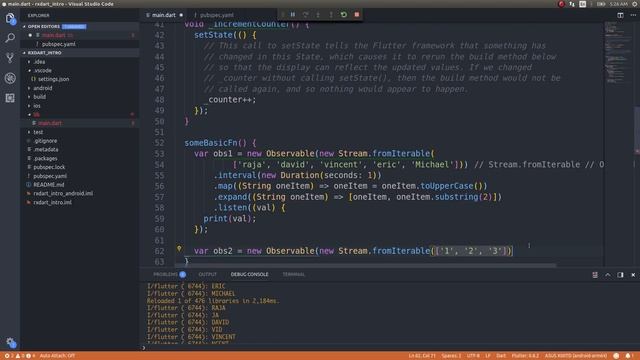This screenshot has height=360, width=640.
Task: Open the Manage gear icon at bottom left
Action: tap(11, 342)
